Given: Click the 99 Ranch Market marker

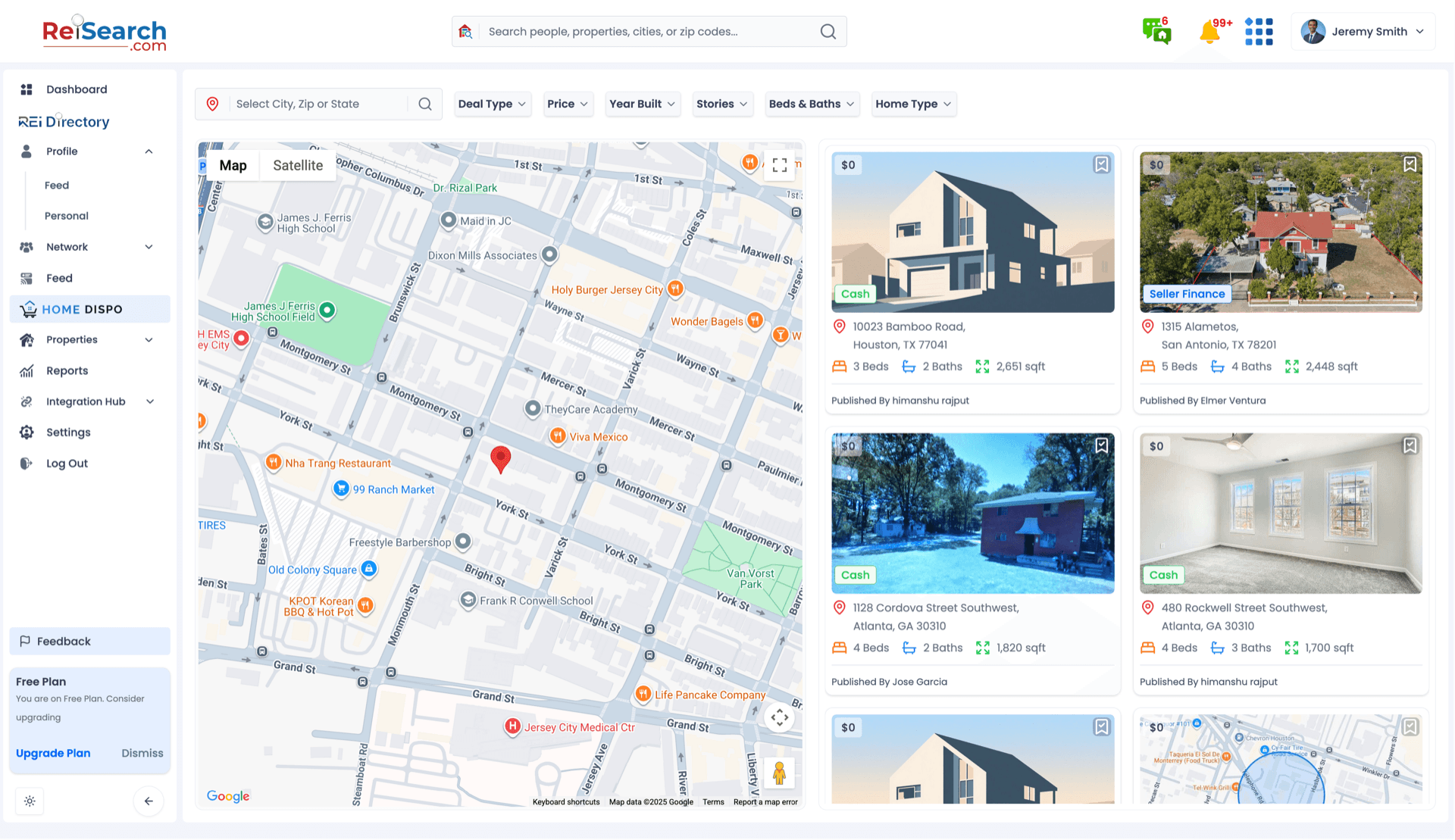Looking at the screenshot, I should point(341,489).
